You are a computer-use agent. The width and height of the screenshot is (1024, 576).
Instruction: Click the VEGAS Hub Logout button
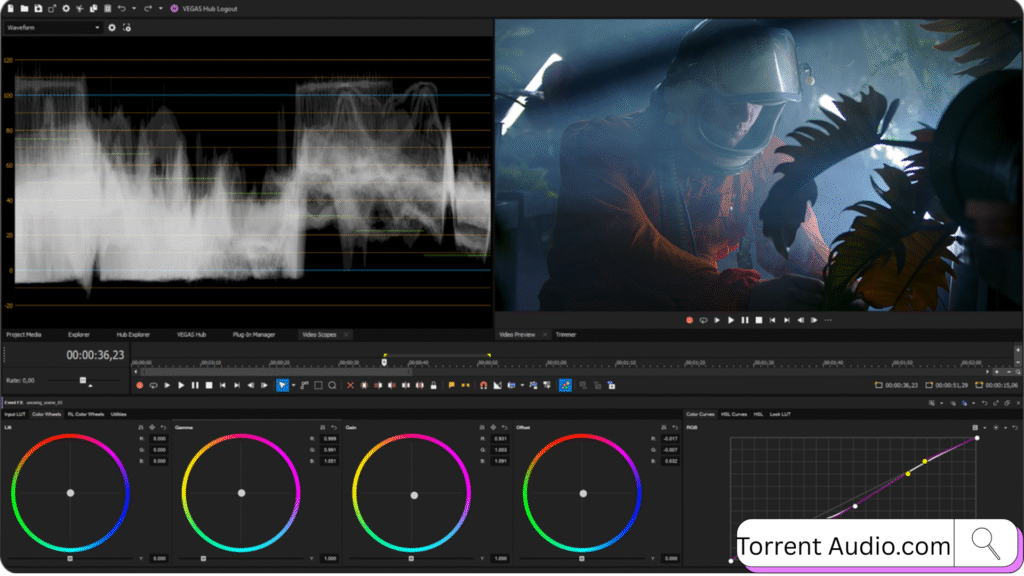coord(206,8)
